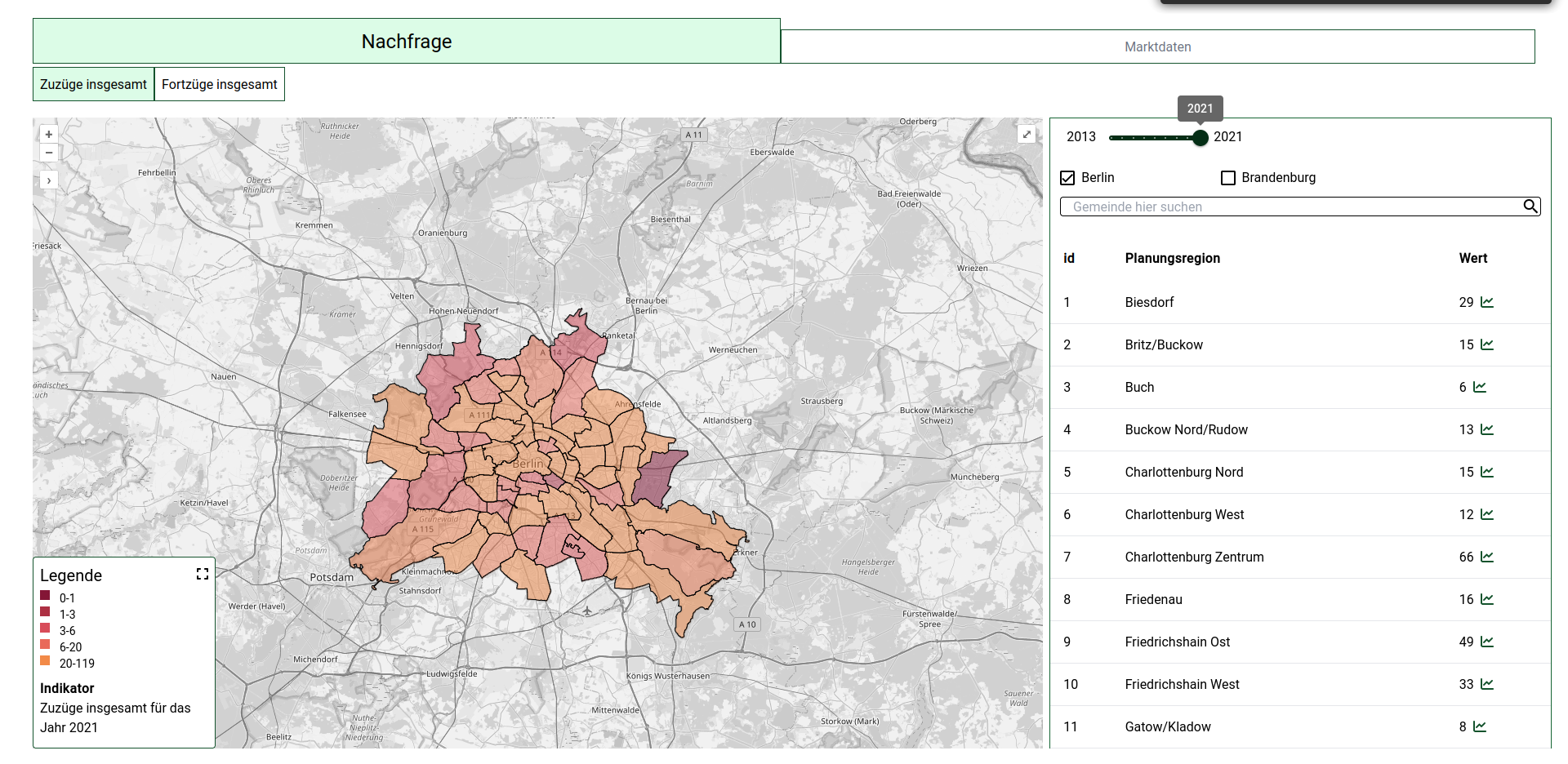
Task: Sort by the id column header
Action: 1069,258
